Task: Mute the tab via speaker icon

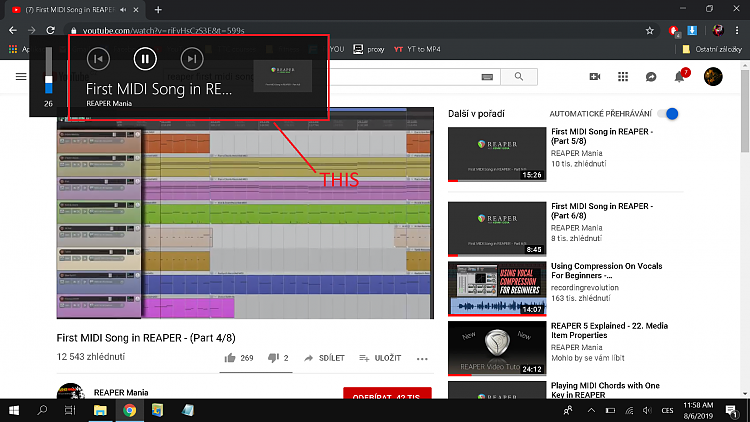Action: click(x=123, y=10)
